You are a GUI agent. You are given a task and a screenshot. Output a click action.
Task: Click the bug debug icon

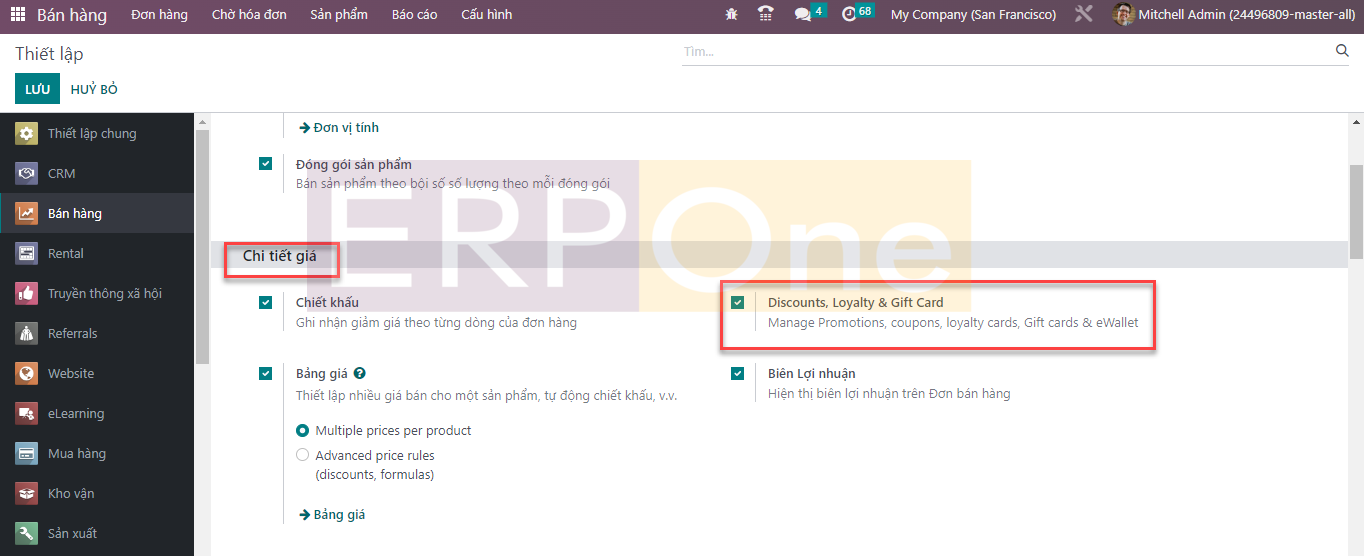pyautogui.click(x=731, y=15)
